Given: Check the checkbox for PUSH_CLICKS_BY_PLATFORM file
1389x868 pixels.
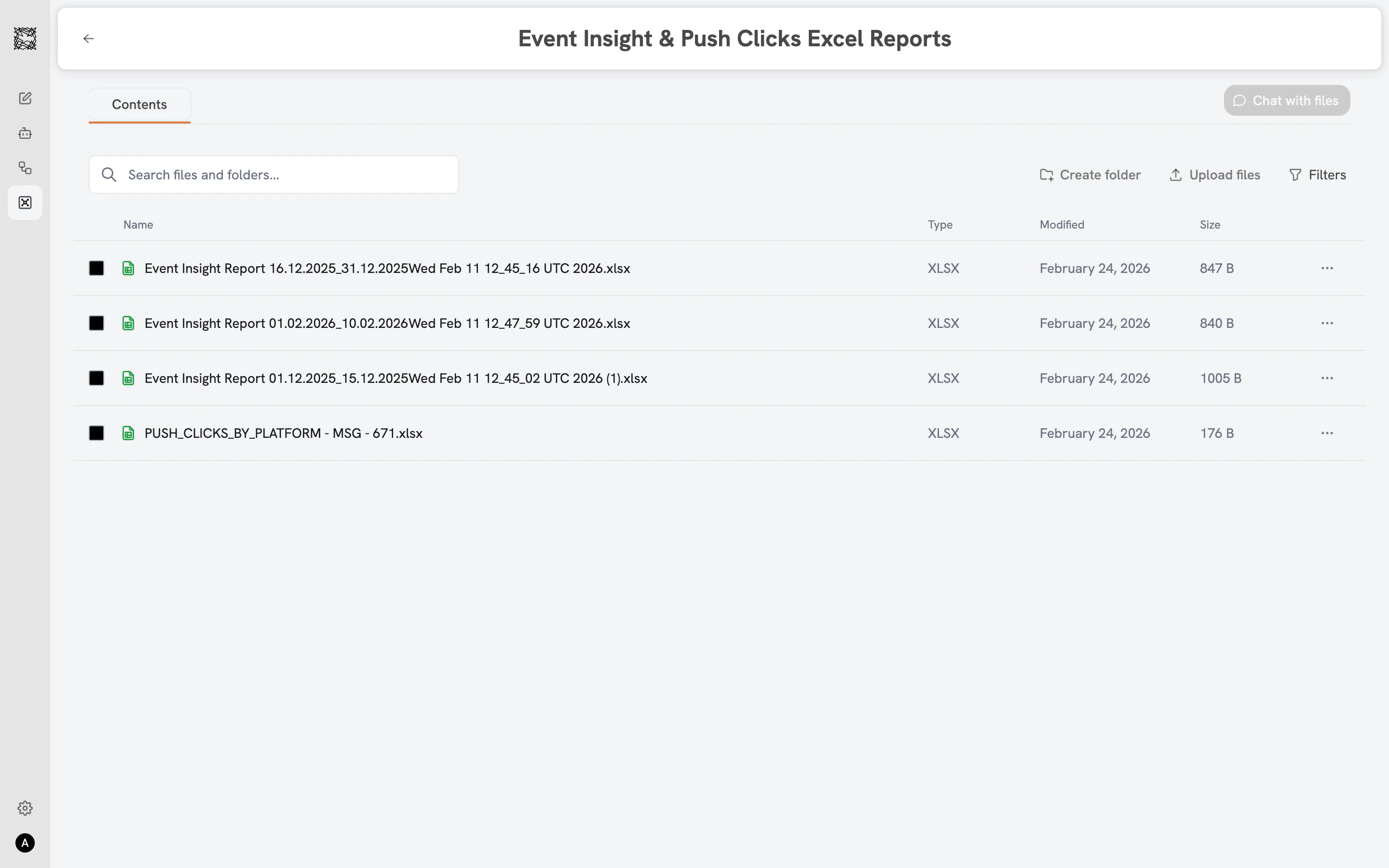Looking at the screenshot, I should point(96,433).
